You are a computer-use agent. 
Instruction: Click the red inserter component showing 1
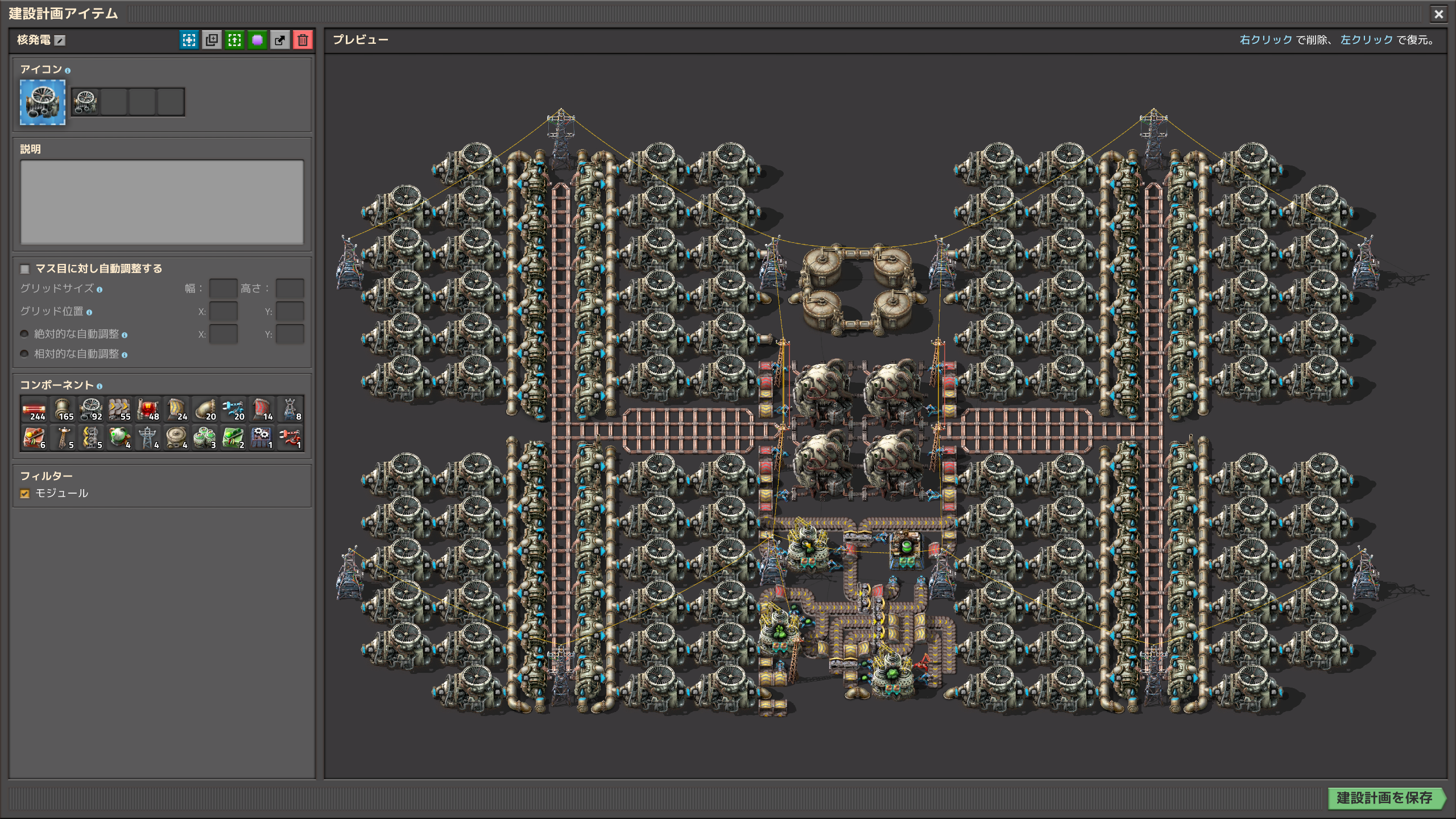click(x=290, y=438)
